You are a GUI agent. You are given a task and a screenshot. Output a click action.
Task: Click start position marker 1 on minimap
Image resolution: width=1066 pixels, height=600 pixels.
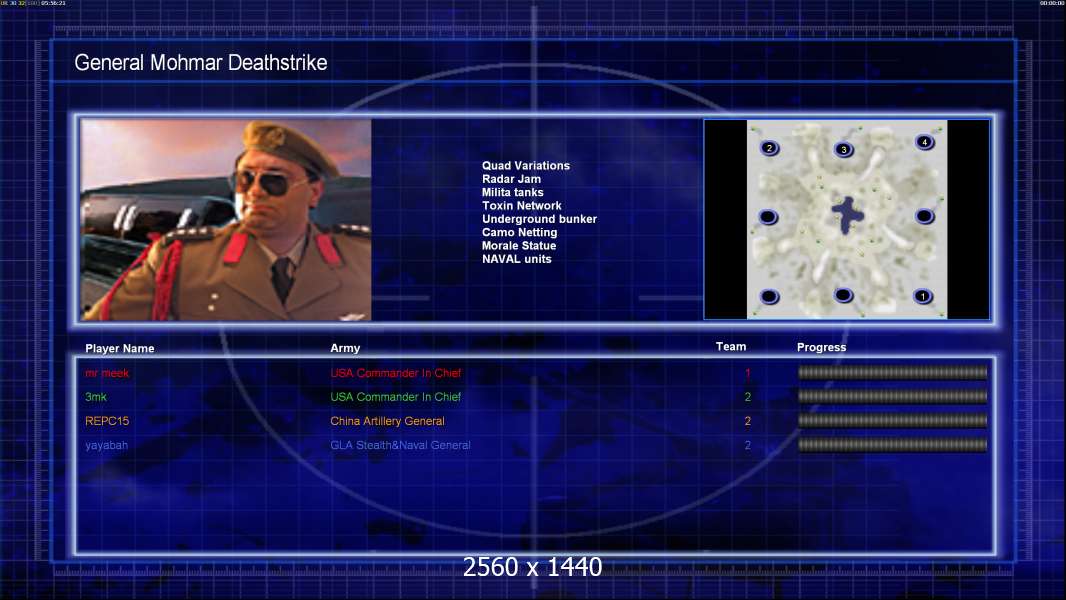pos(923,296)
